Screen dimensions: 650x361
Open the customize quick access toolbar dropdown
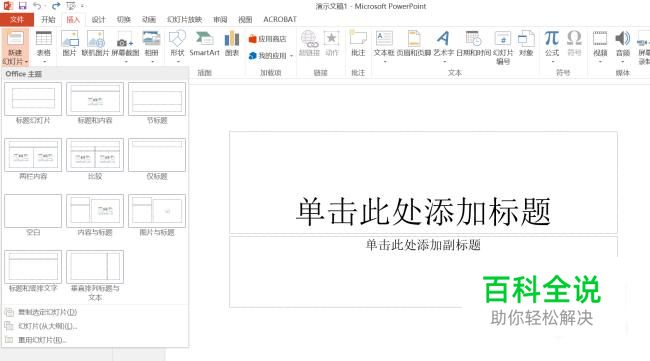pos(82,6)
